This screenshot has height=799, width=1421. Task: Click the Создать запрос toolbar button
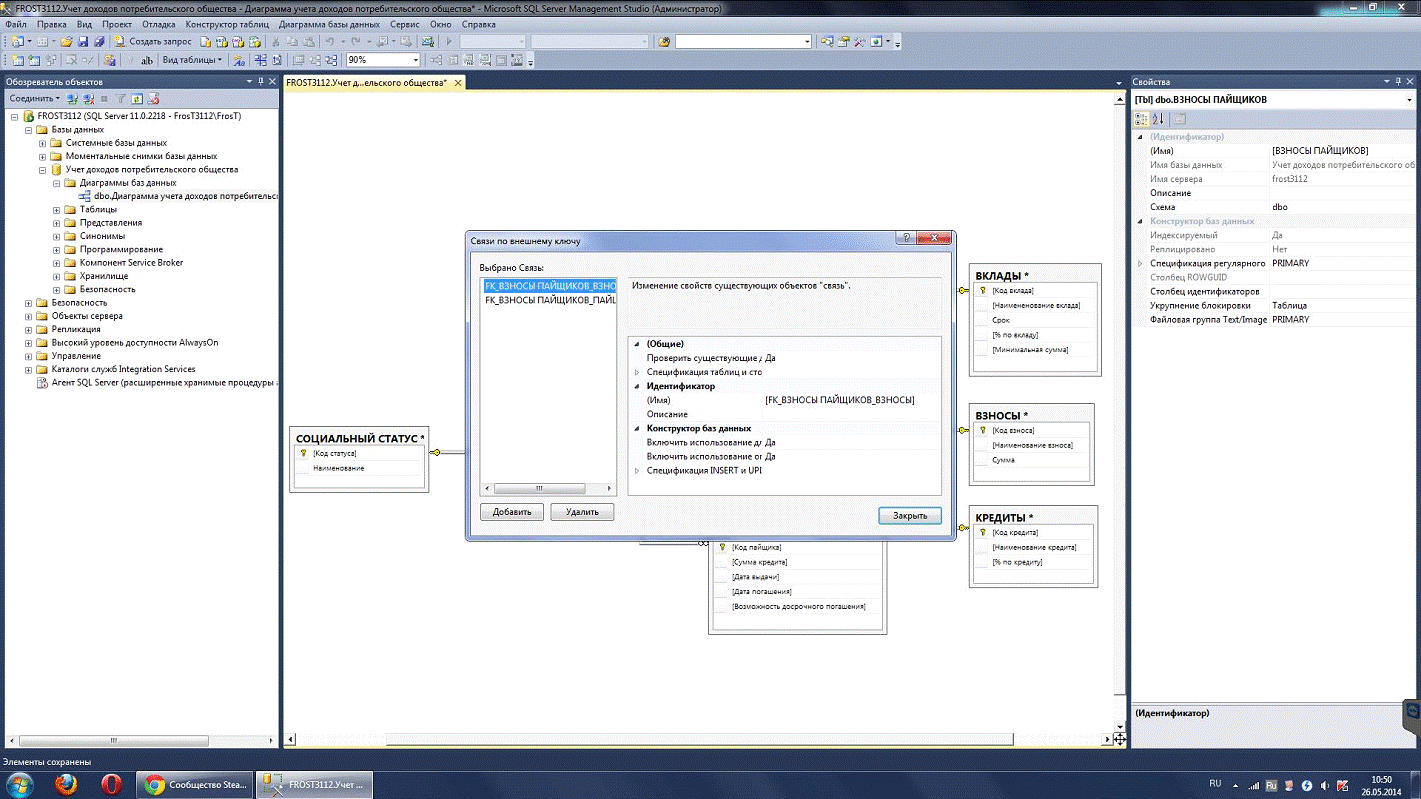click(x=152, y=42)
